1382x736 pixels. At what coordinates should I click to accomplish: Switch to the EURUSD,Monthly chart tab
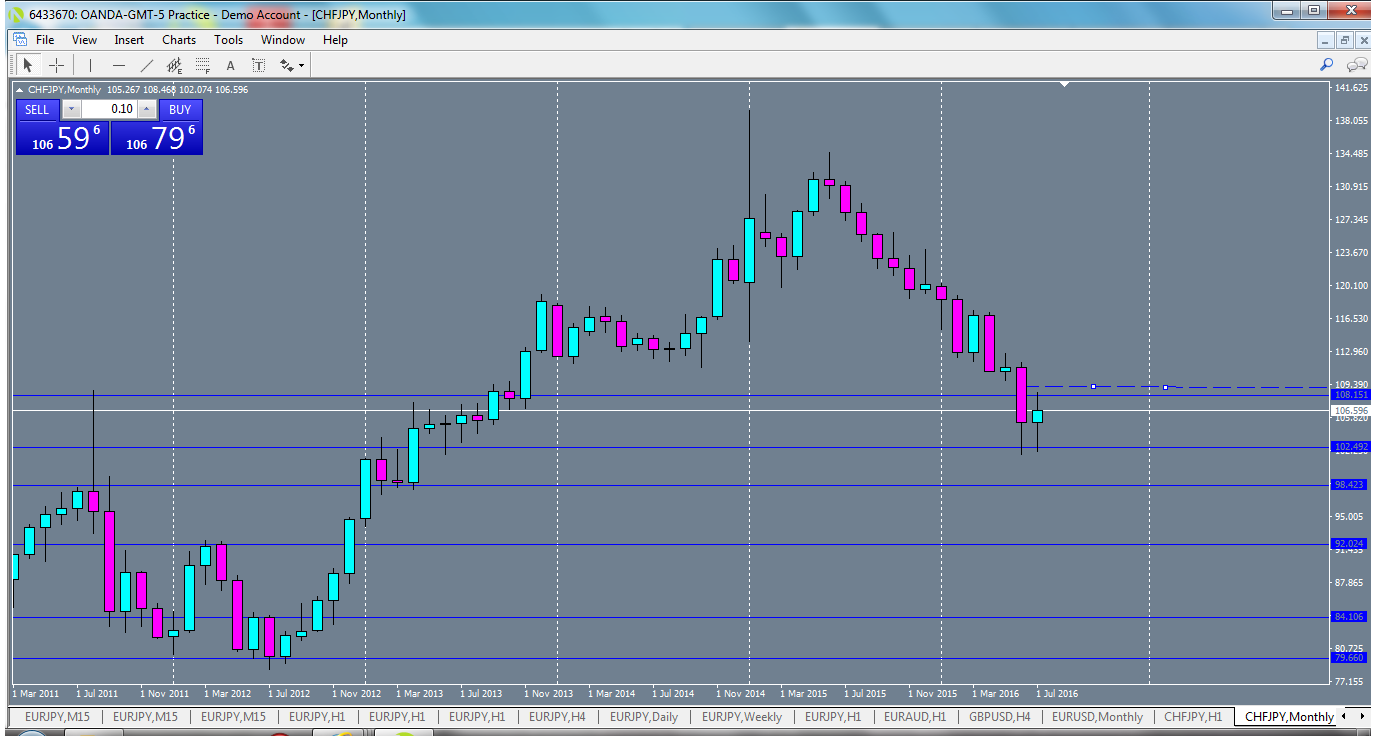pyautogui.click(x=1097, y=717)
